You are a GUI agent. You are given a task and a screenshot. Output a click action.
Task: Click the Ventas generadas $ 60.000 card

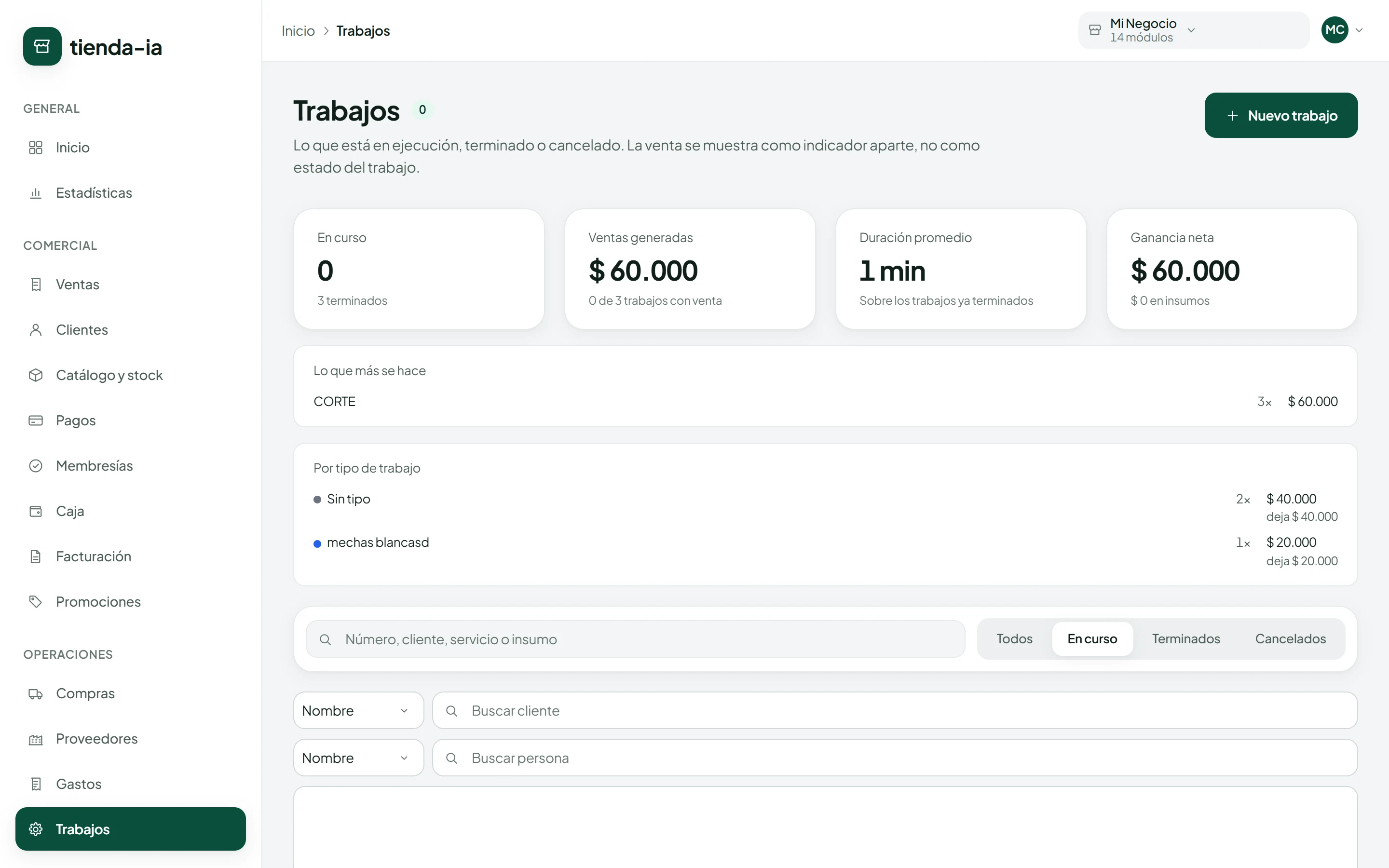tap(690, 269)
